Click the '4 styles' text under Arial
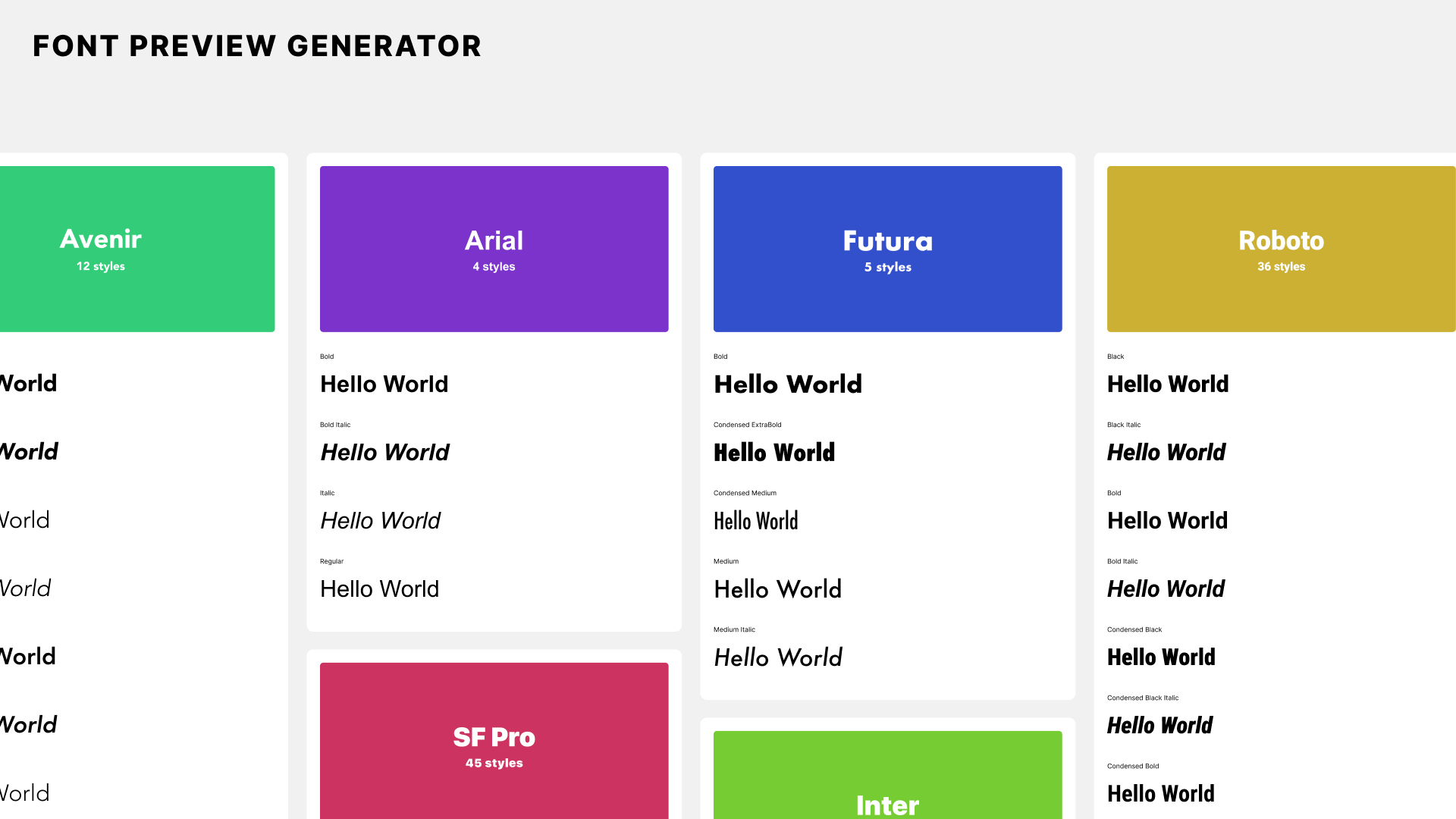The height and width of the screenshot is (819, 1456). coord(494,266)
